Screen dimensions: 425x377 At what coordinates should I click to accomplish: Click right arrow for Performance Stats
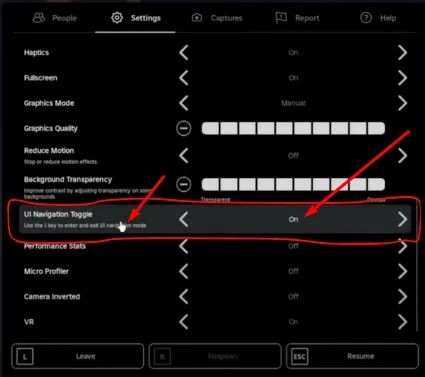pos(402,246)
